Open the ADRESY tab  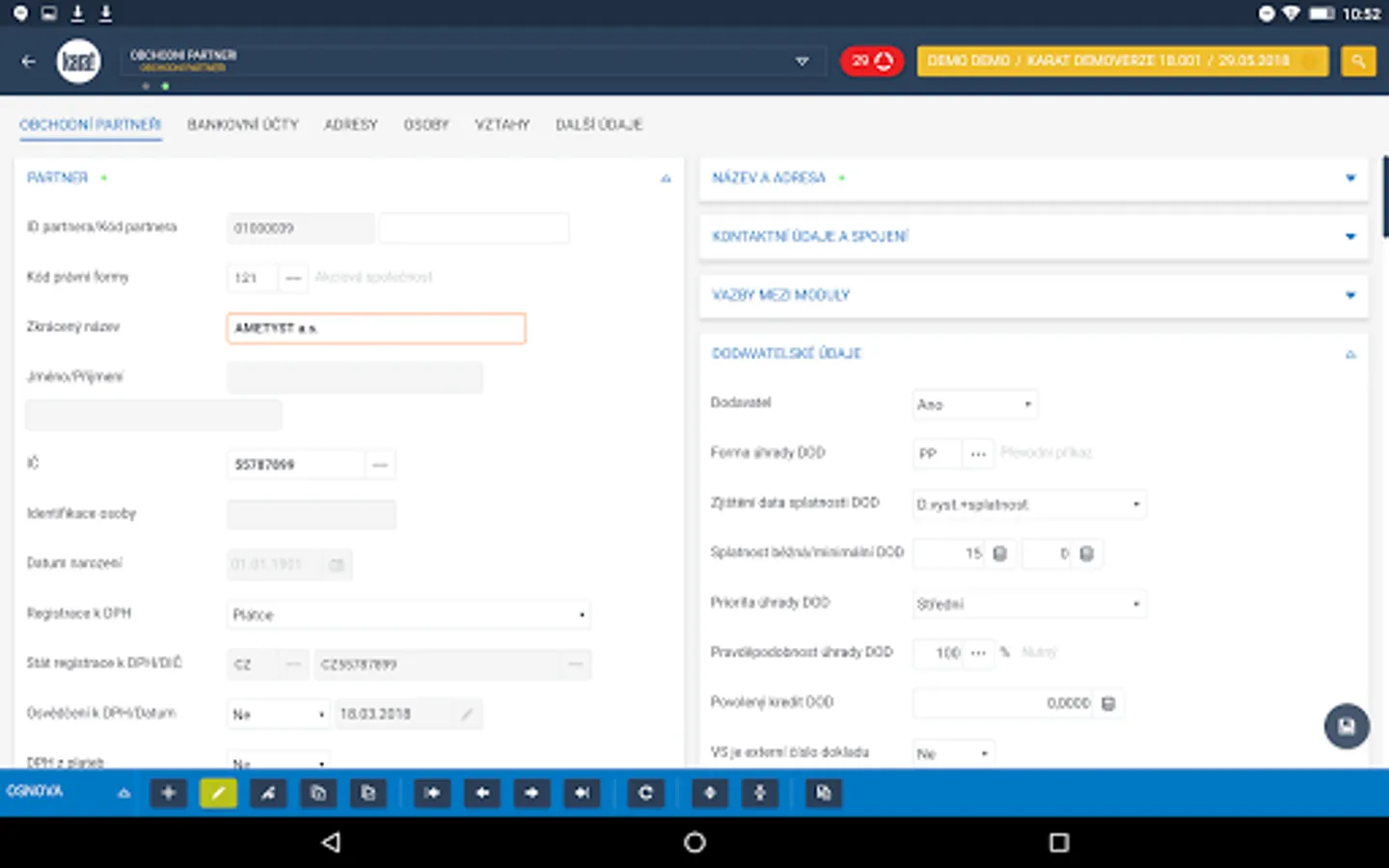[350, 124]
